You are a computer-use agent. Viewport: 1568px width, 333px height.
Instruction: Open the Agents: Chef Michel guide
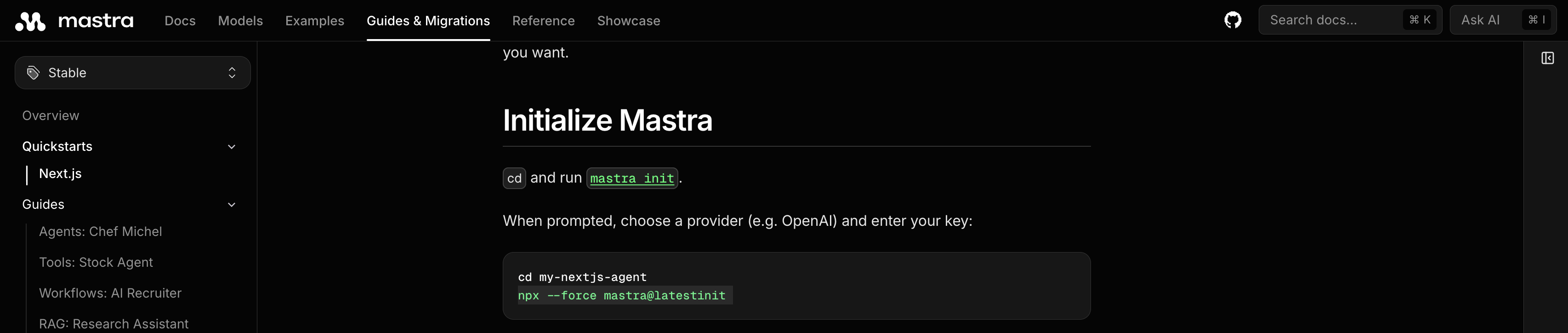[x=101, y=231]
